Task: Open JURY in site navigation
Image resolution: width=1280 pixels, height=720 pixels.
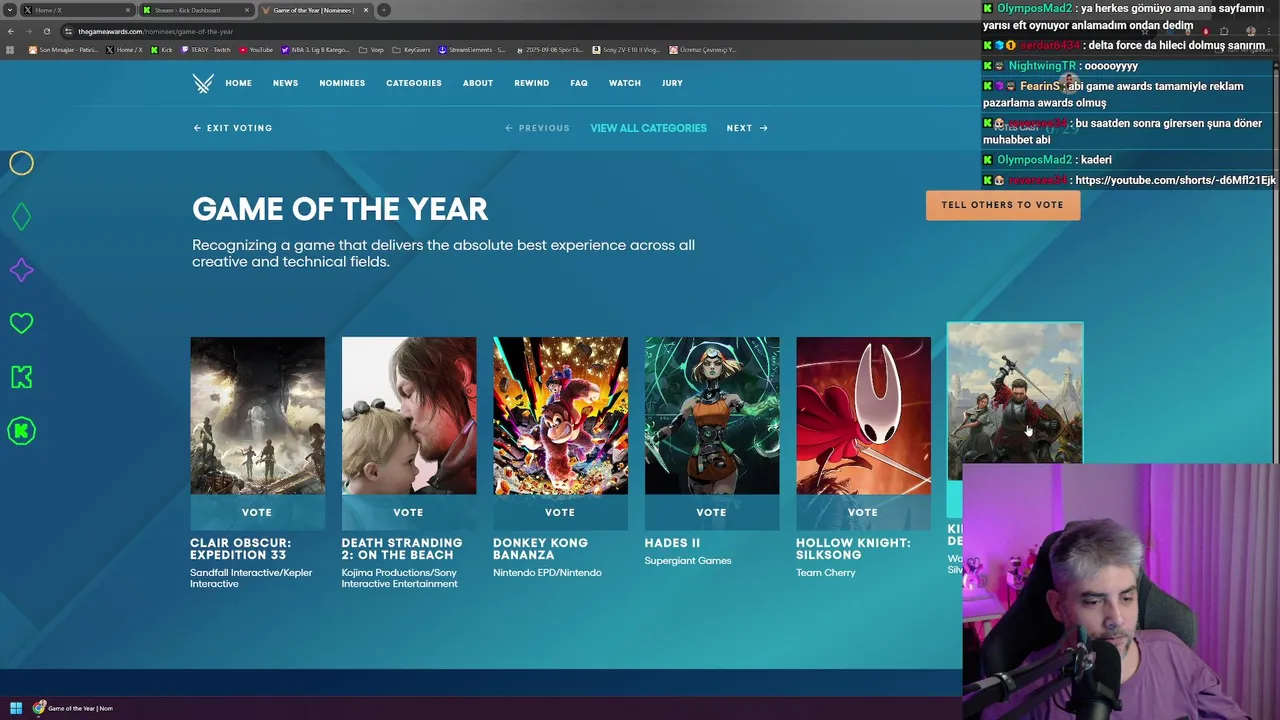Action: 672,83
